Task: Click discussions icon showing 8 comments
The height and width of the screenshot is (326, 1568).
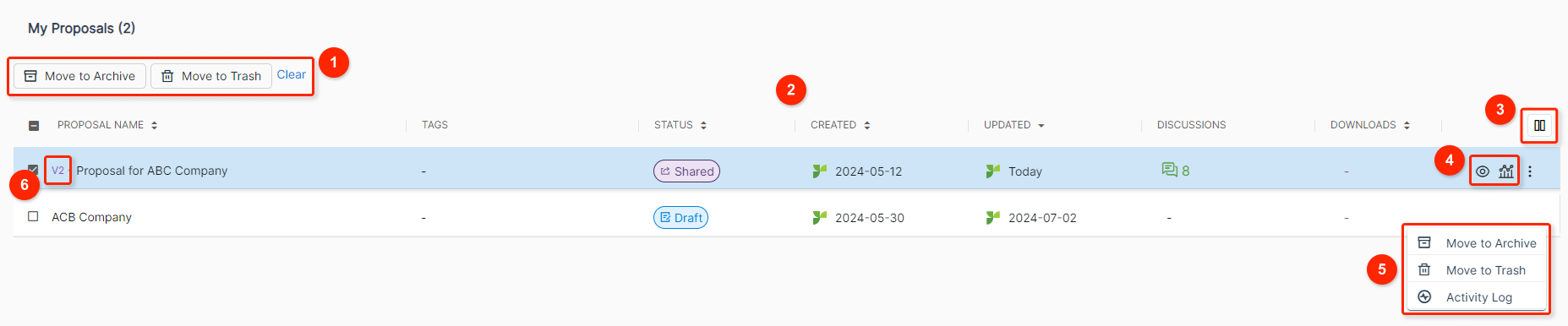Action: tap(1176, 171)
